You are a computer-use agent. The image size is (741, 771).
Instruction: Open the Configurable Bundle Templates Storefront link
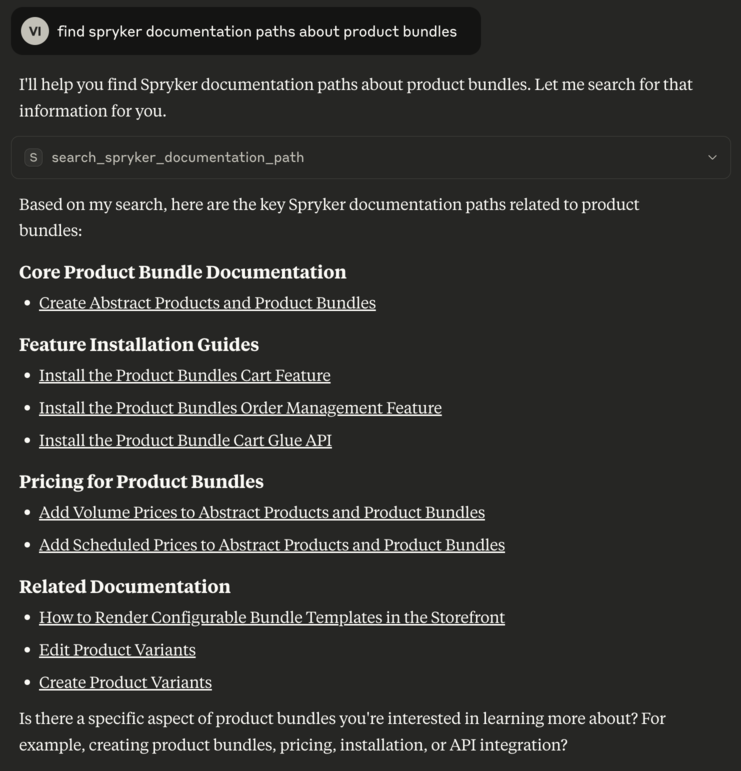pyautogui.click(x=271, y=618)
